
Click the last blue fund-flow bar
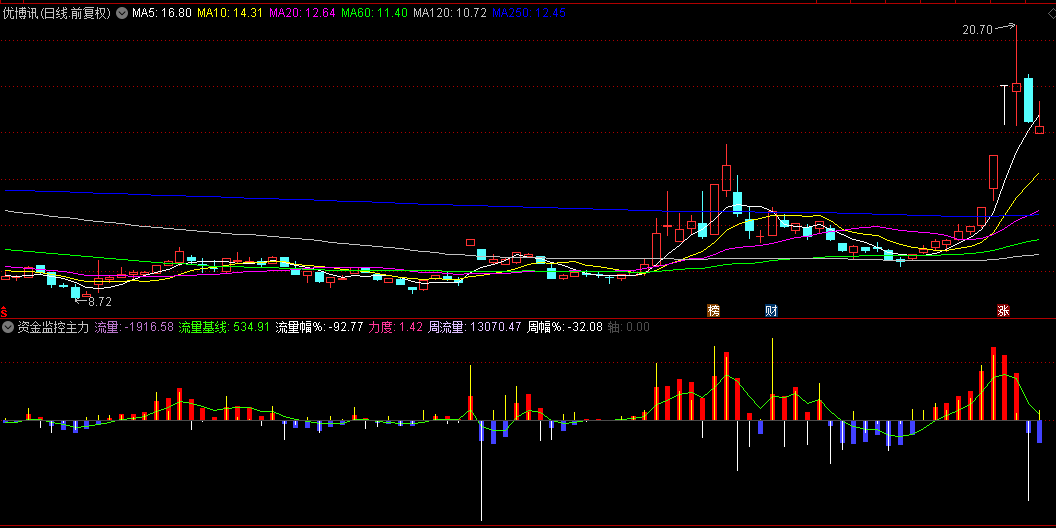[x=1039, y=431]
